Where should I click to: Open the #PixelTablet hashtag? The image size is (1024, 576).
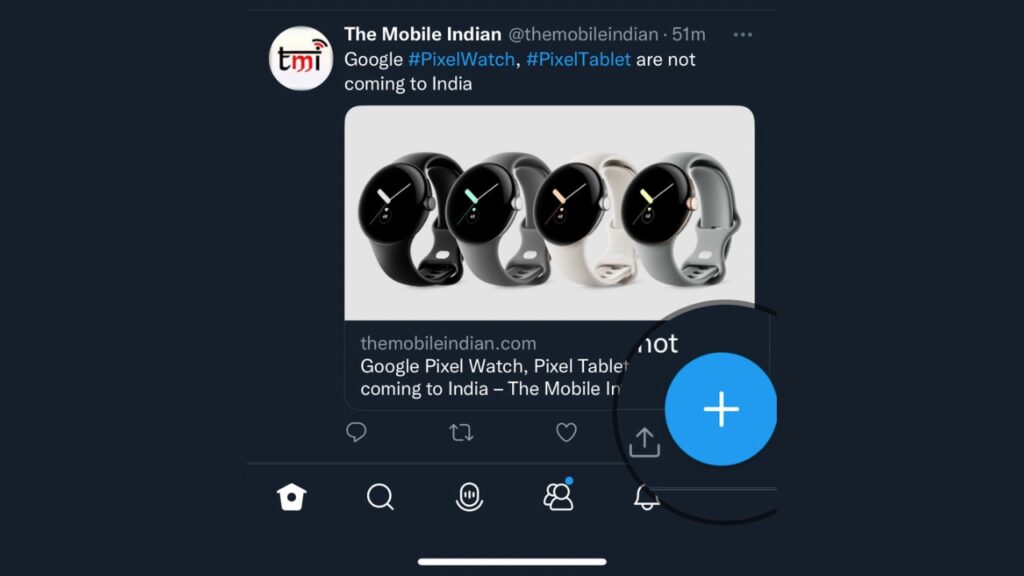click(579, 59)
